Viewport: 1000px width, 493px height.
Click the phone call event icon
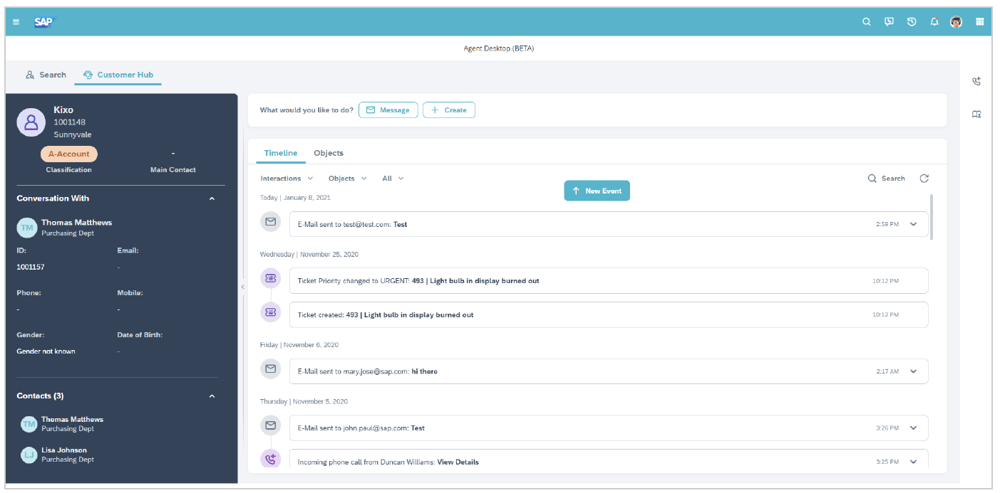tap(270, 460)
